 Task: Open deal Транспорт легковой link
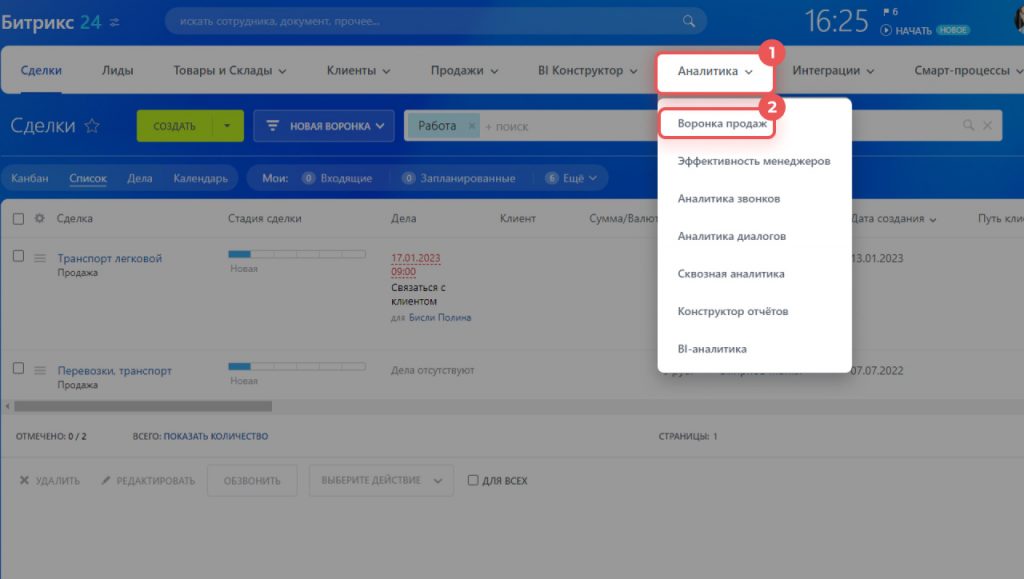110,258
